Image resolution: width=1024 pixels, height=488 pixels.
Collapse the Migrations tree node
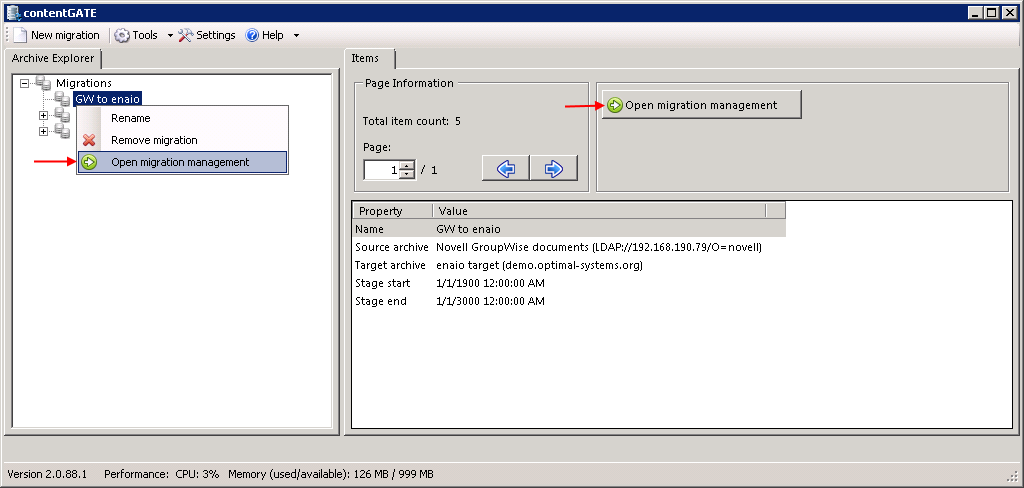point(25,83)
